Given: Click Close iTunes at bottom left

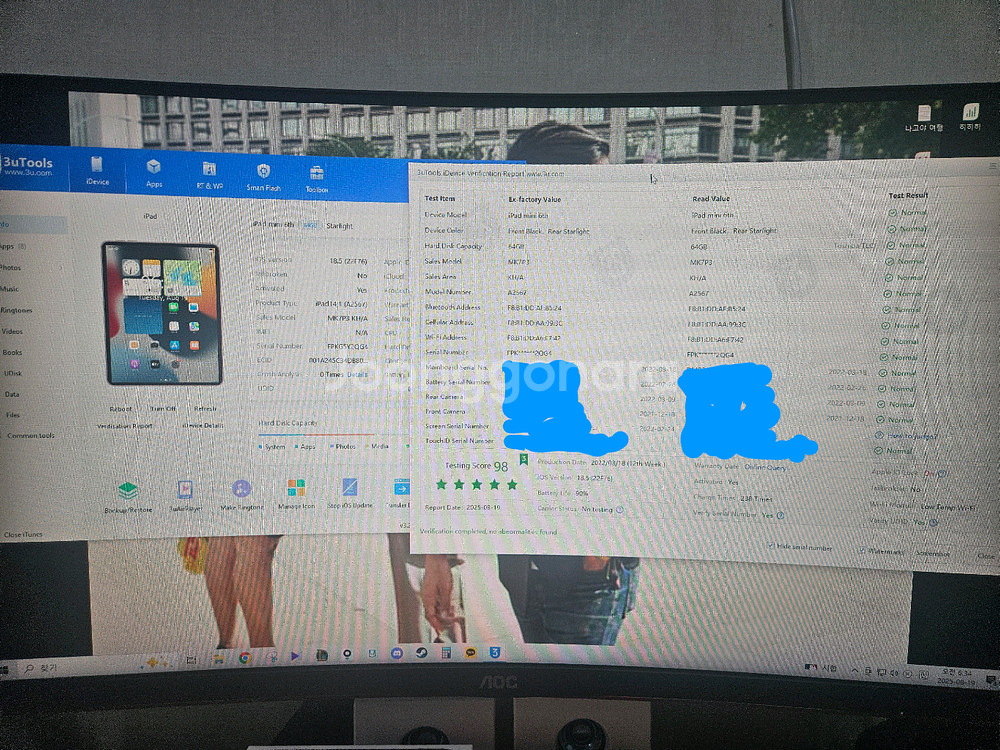Looking at the screenshot, I should [x=23, y=534].
